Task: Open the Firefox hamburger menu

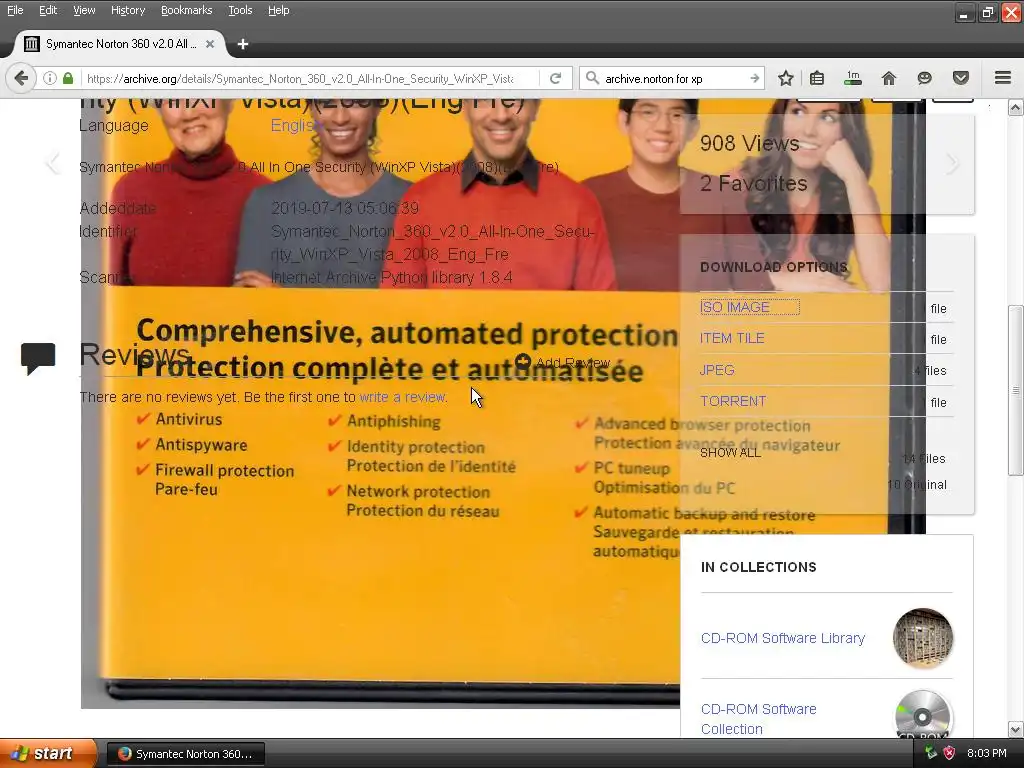Action: (x=1003, y=78)
